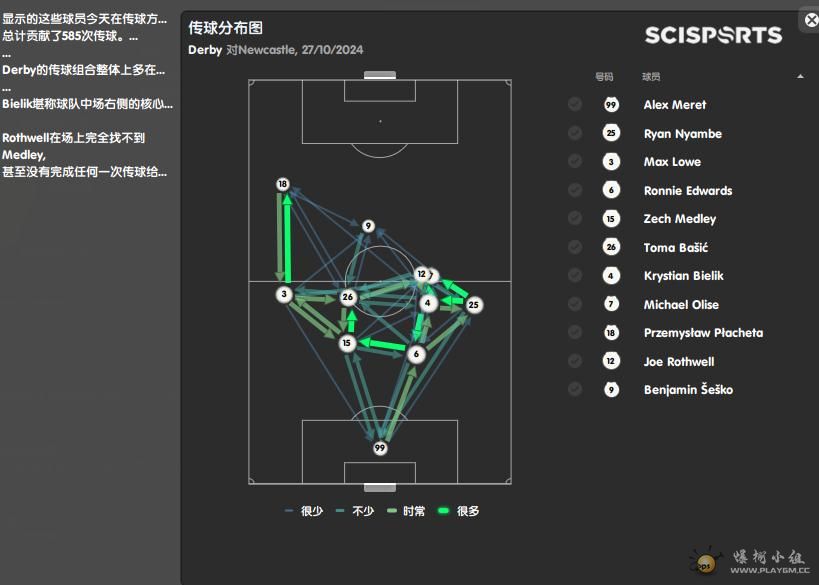Sort by the 球员 column header
Screen dimensions: 819x585
651,77
